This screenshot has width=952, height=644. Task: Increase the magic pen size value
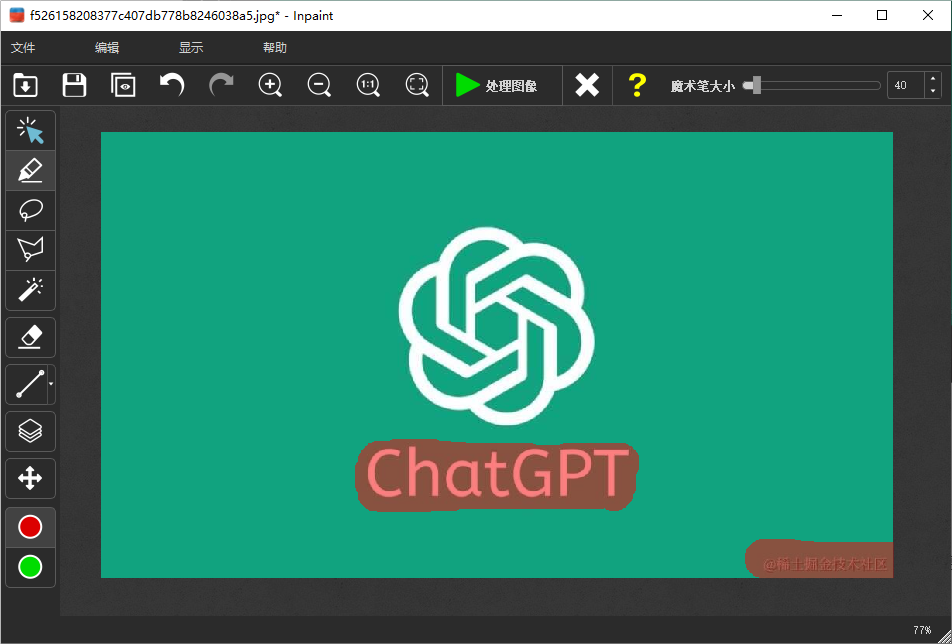(933, 80)
